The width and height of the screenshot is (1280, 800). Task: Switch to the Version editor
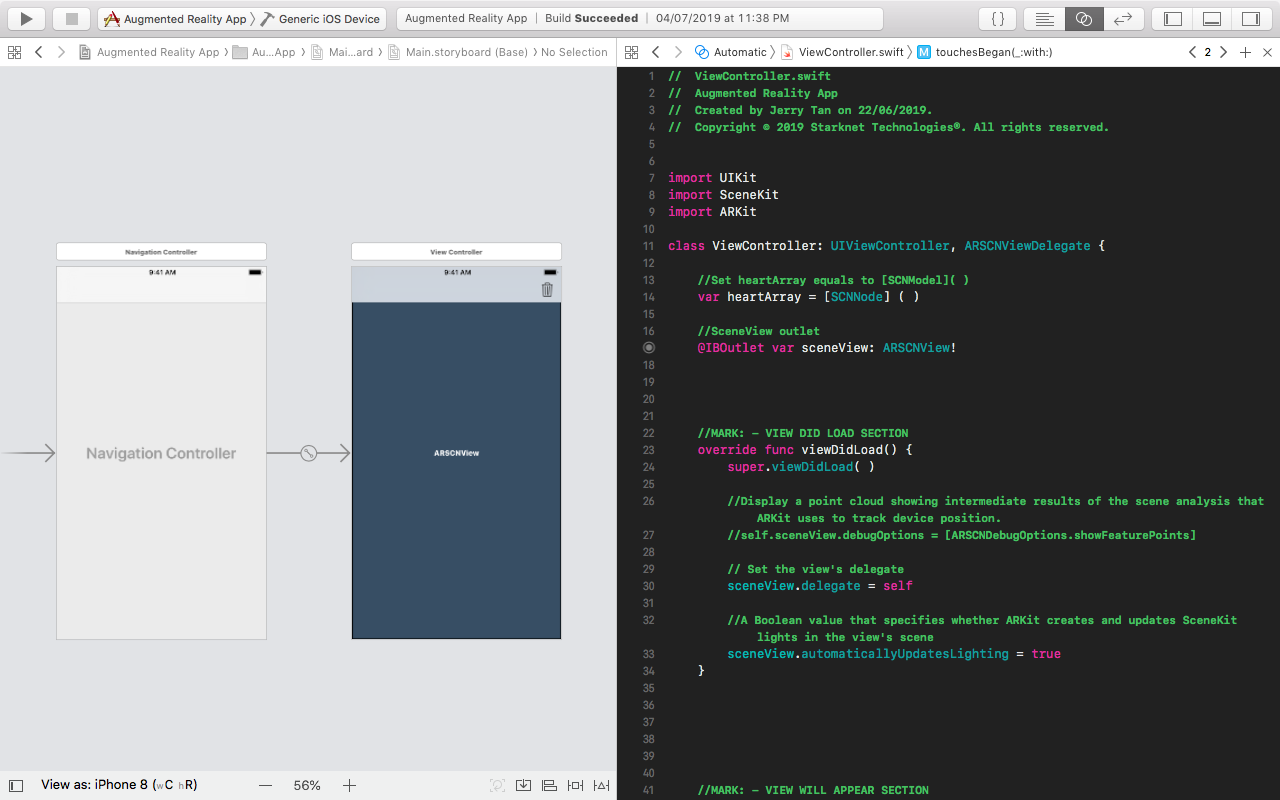click(1122, 18)
